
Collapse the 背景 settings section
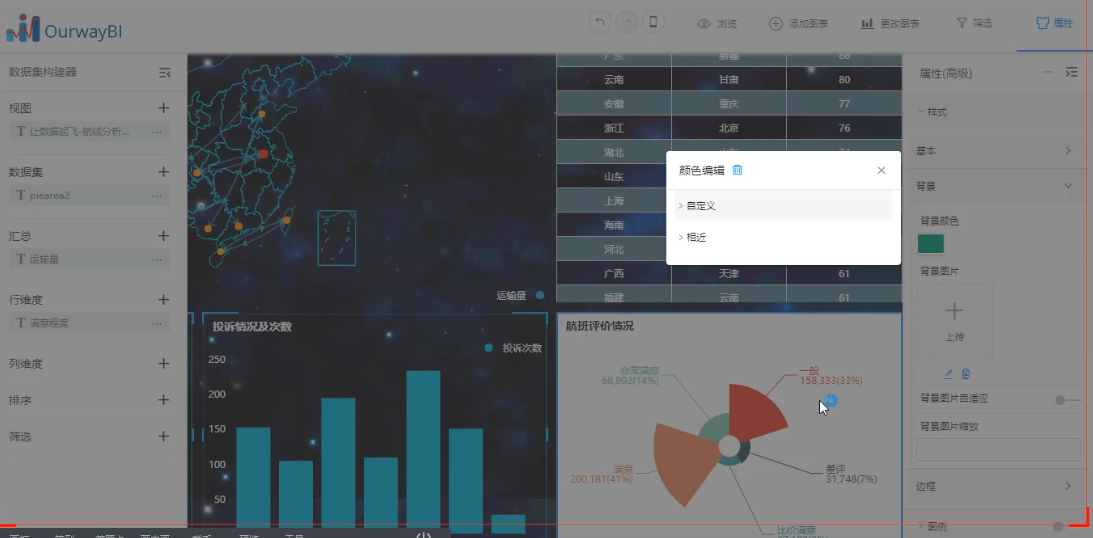[x=995, y=186]
